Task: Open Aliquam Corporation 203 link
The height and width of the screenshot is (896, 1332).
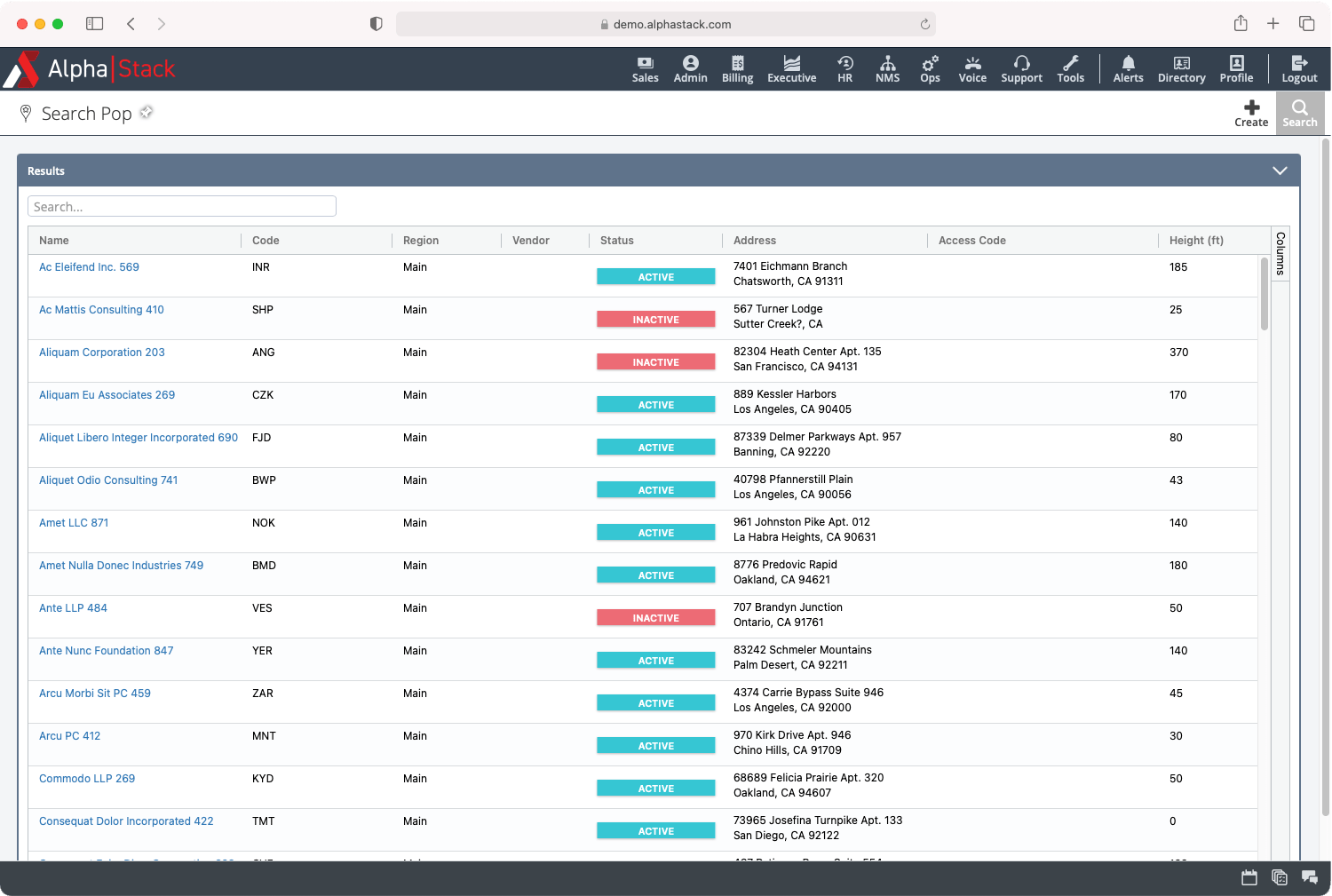Action: point(102,353)
